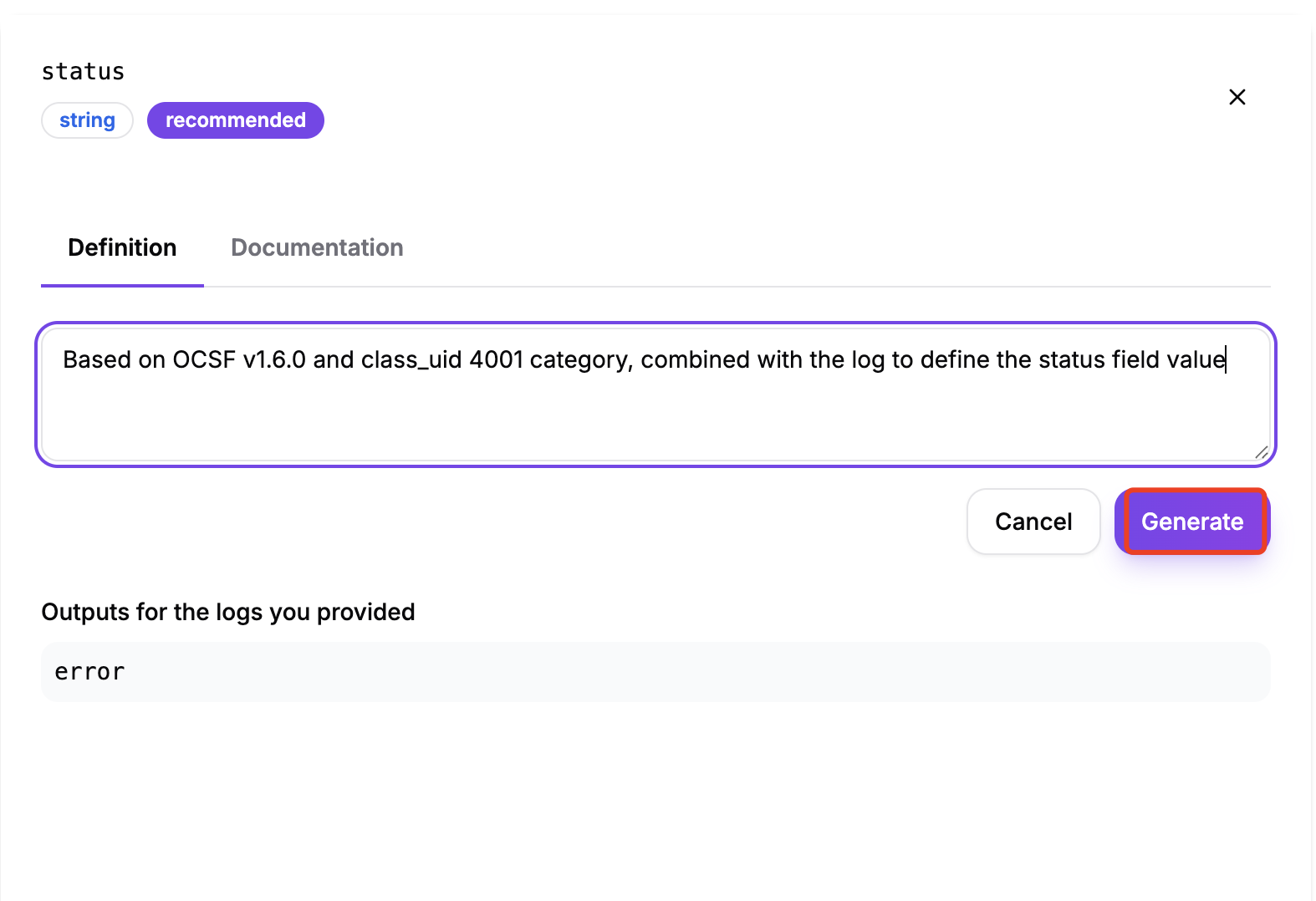Cancel the definition edit
The height and width of the screenshot is (901, 1316).
pos(1033,522)
